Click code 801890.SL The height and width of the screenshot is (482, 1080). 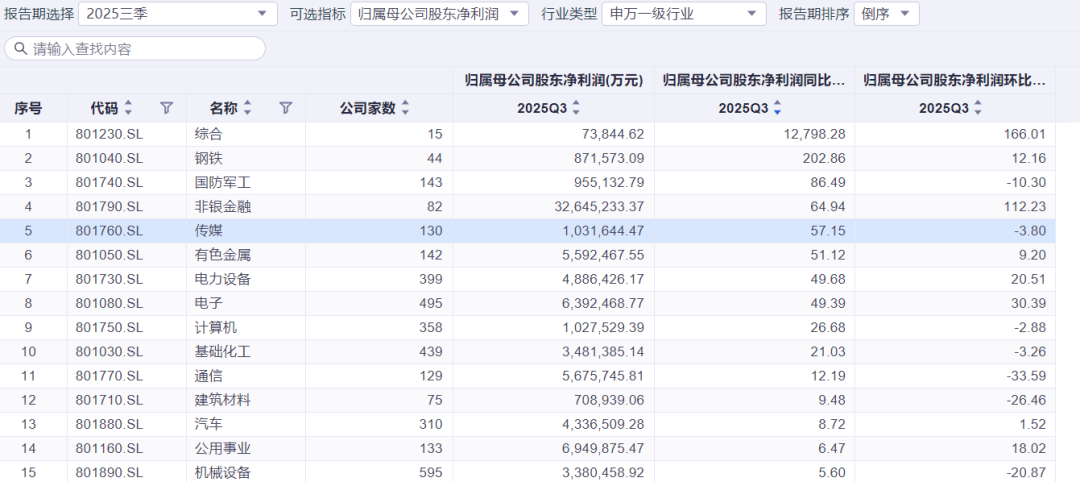click(110, 473)
